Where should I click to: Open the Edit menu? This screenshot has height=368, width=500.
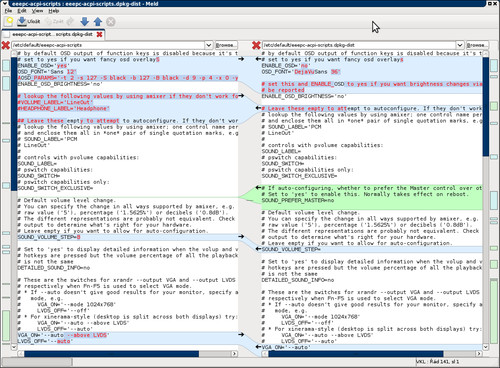22,11
